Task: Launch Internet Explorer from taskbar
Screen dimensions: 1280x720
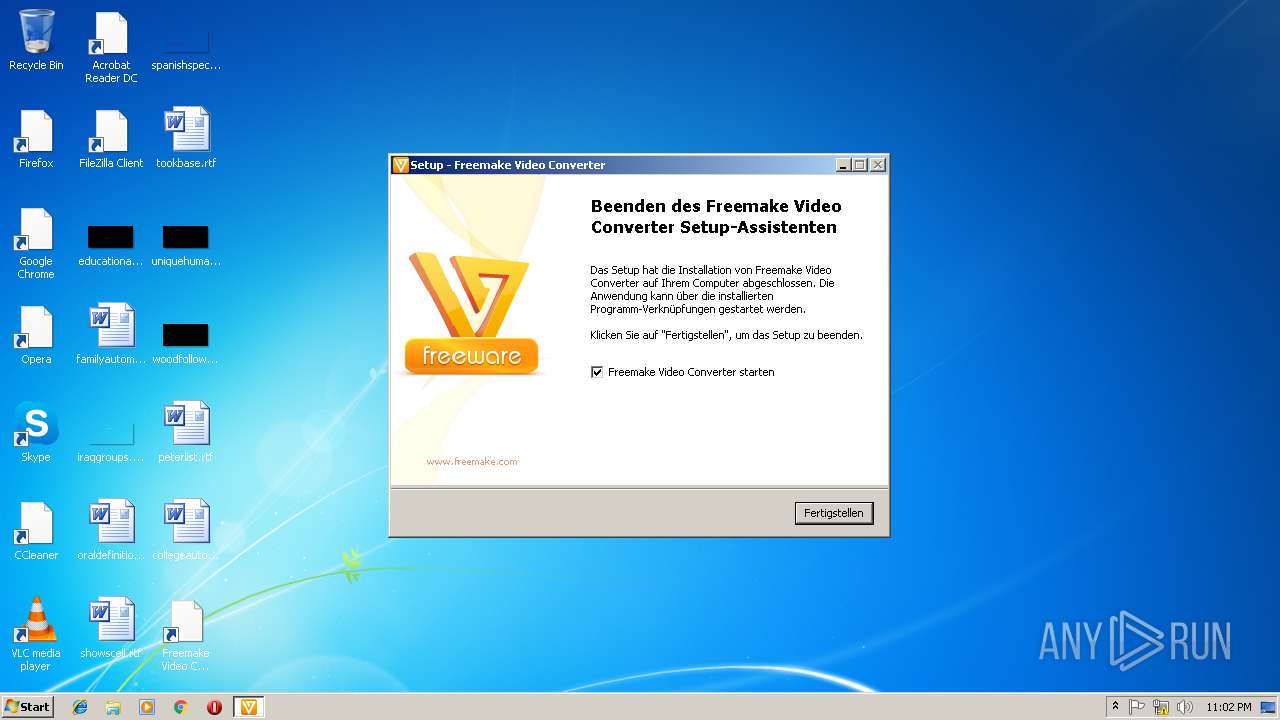Action: tap(80, 707)
